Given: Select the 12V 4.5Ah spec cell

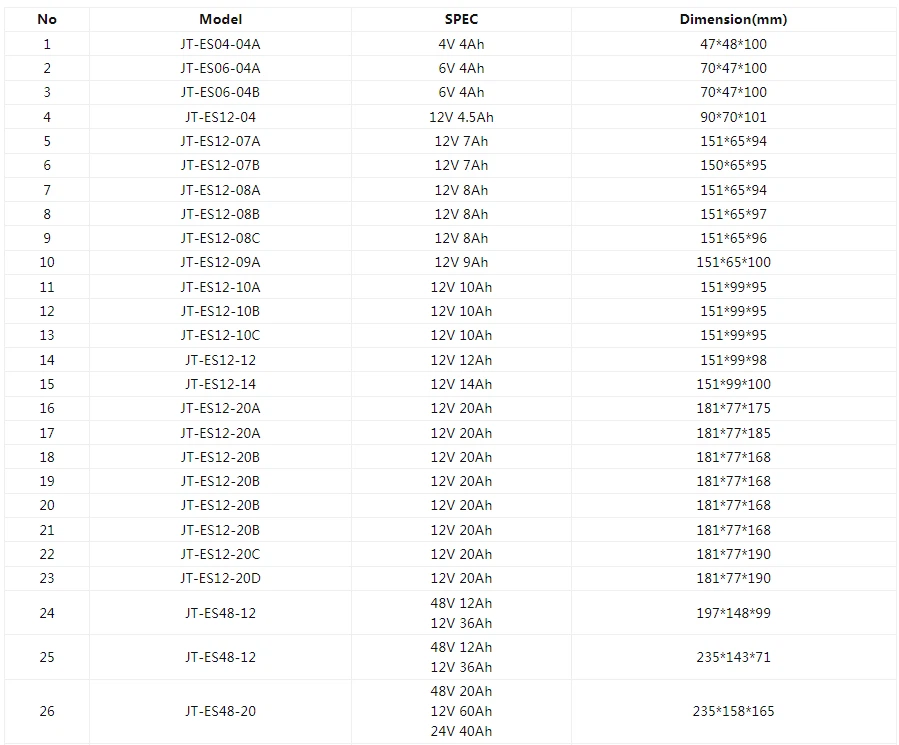Looking at the screenshot, I should click(461, 117).
